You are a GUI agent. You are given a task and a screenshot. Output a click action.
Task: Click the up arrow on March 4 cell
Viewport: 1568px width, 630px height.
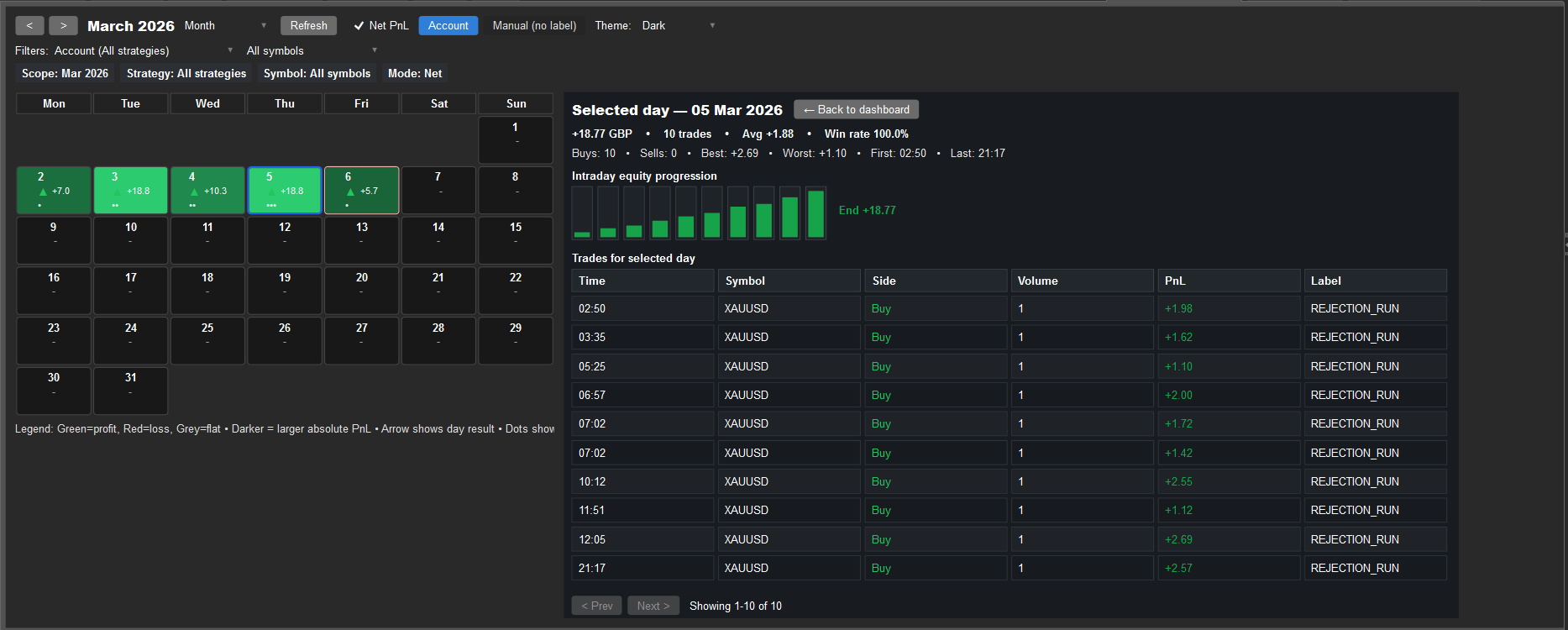coord(194,192)
